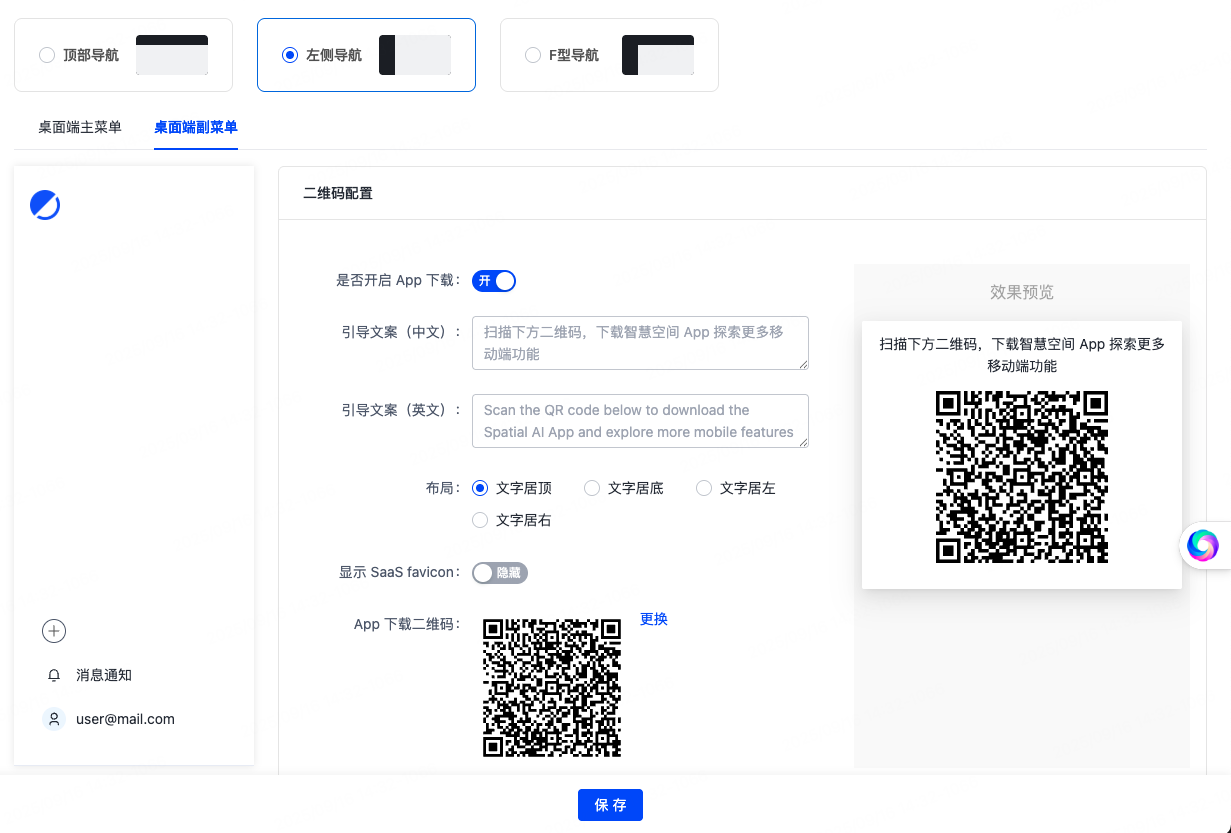Select the 顶部导航 radio option
Viewport: 1231px width, 833px height.
47,56
